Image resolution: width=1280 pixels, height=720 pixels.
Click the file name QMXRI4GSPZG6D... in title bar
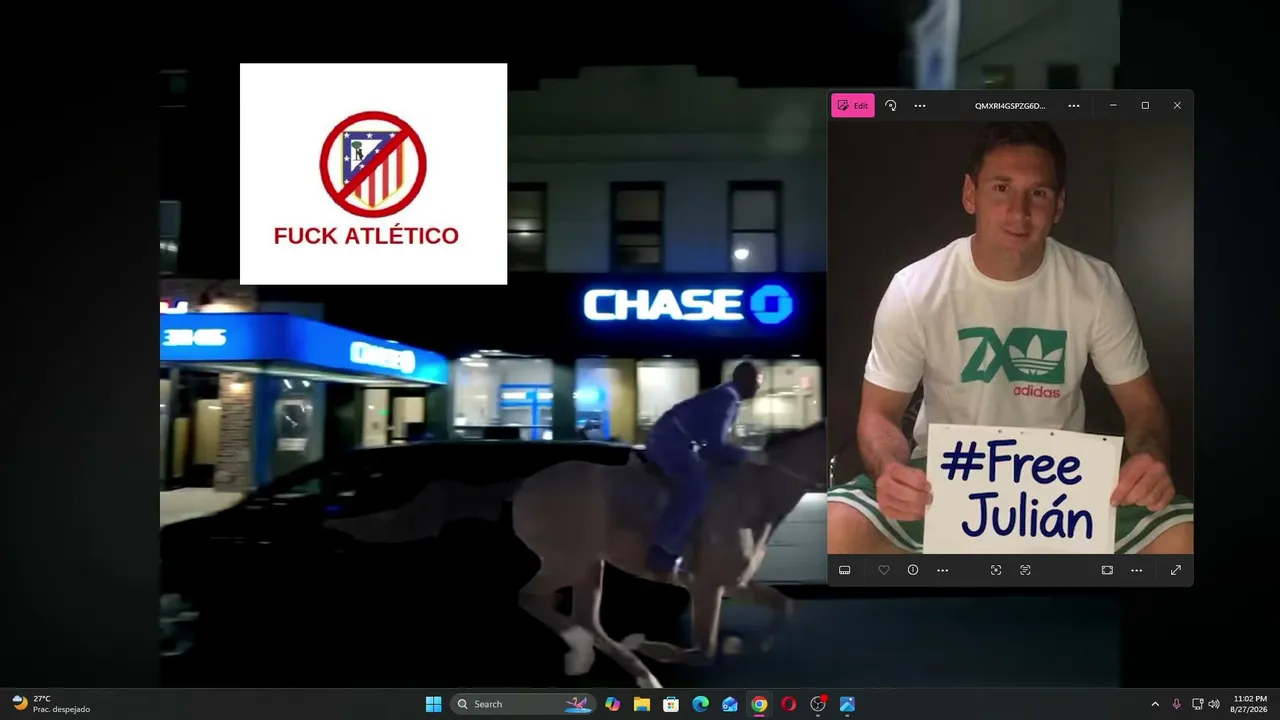click(x=1010, y=105)
